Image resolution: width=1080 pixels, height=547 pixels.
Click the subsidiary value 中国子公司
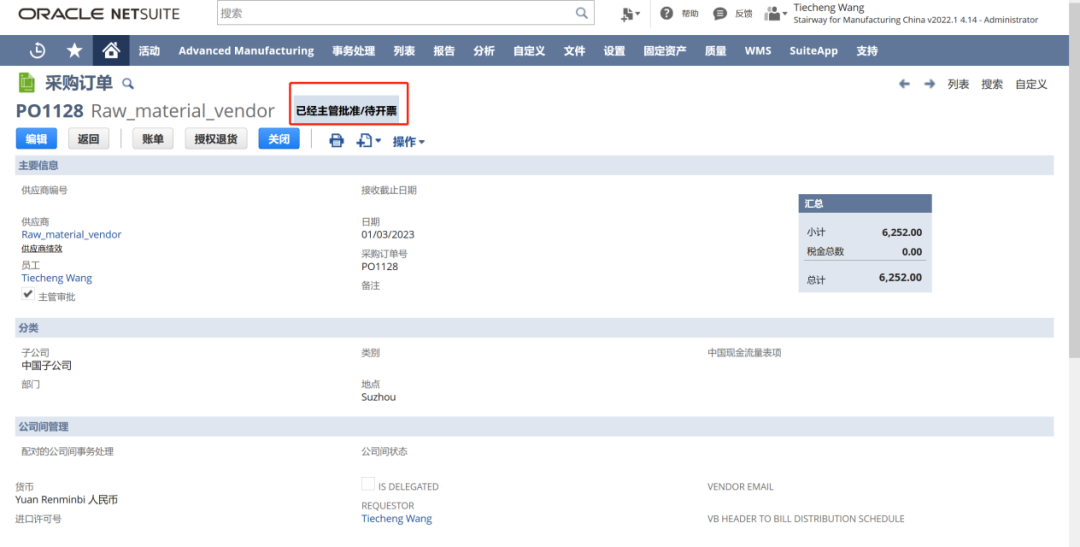(x=46, y=365)
